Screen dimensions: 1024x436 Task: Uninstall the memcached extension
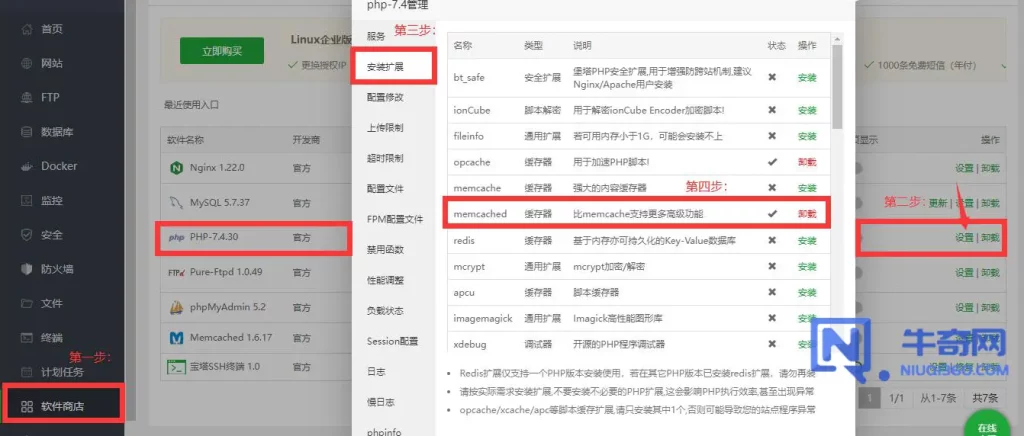(807, 214)
